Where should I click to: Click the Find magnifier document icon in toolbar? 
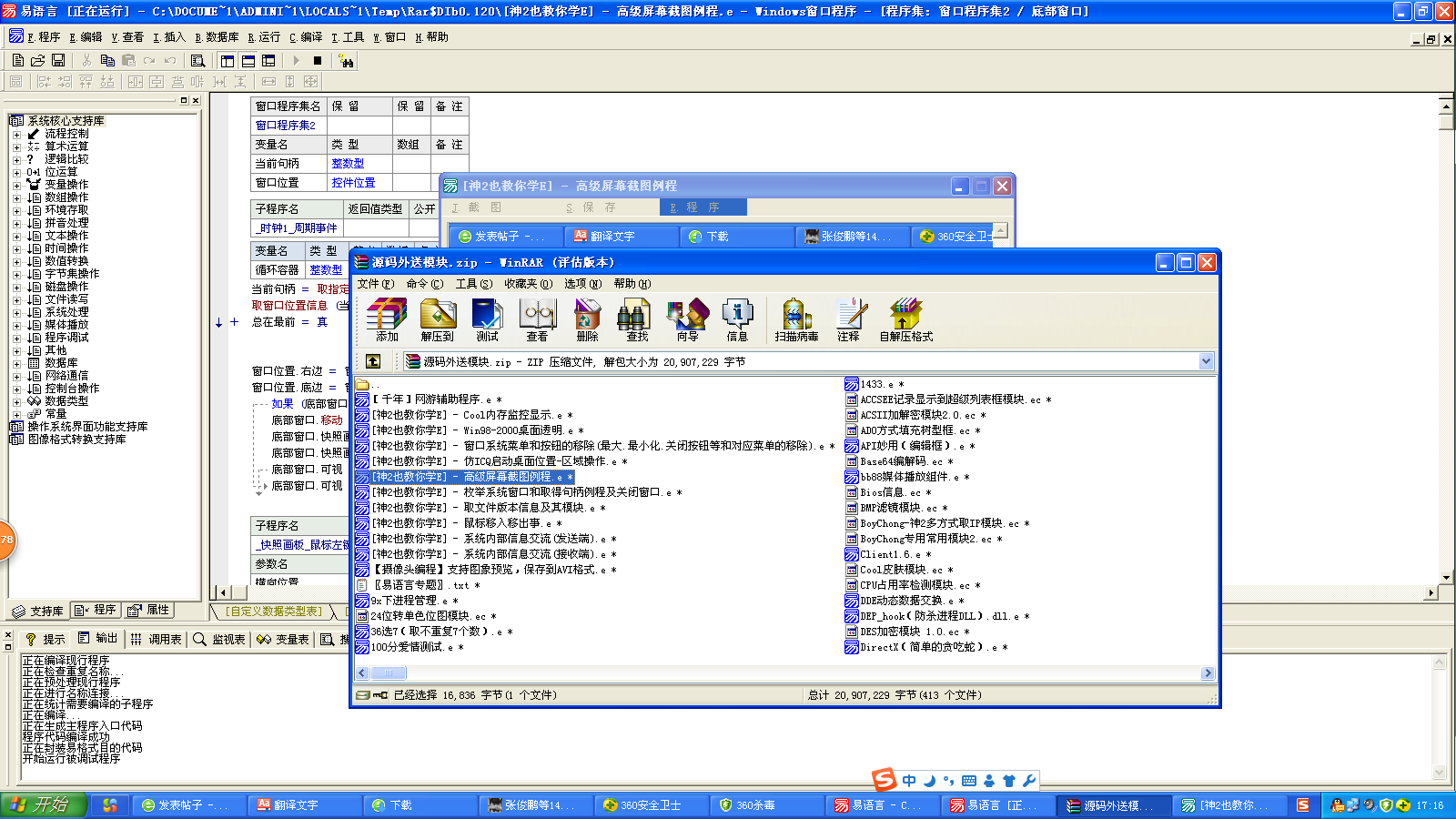(x=197, y=61)
